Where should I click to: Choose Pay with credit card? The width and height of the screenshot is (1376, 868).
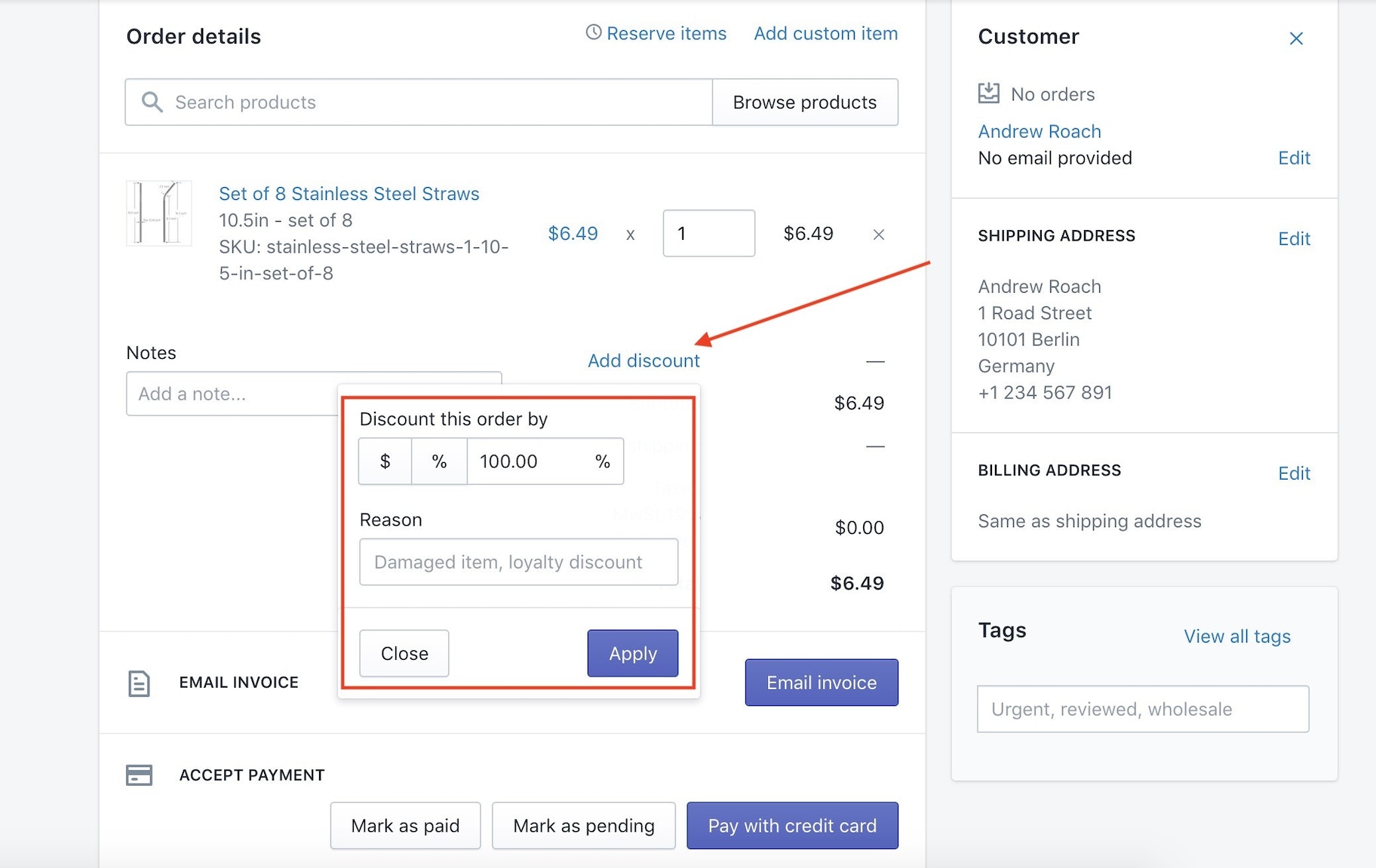[791, 826]
